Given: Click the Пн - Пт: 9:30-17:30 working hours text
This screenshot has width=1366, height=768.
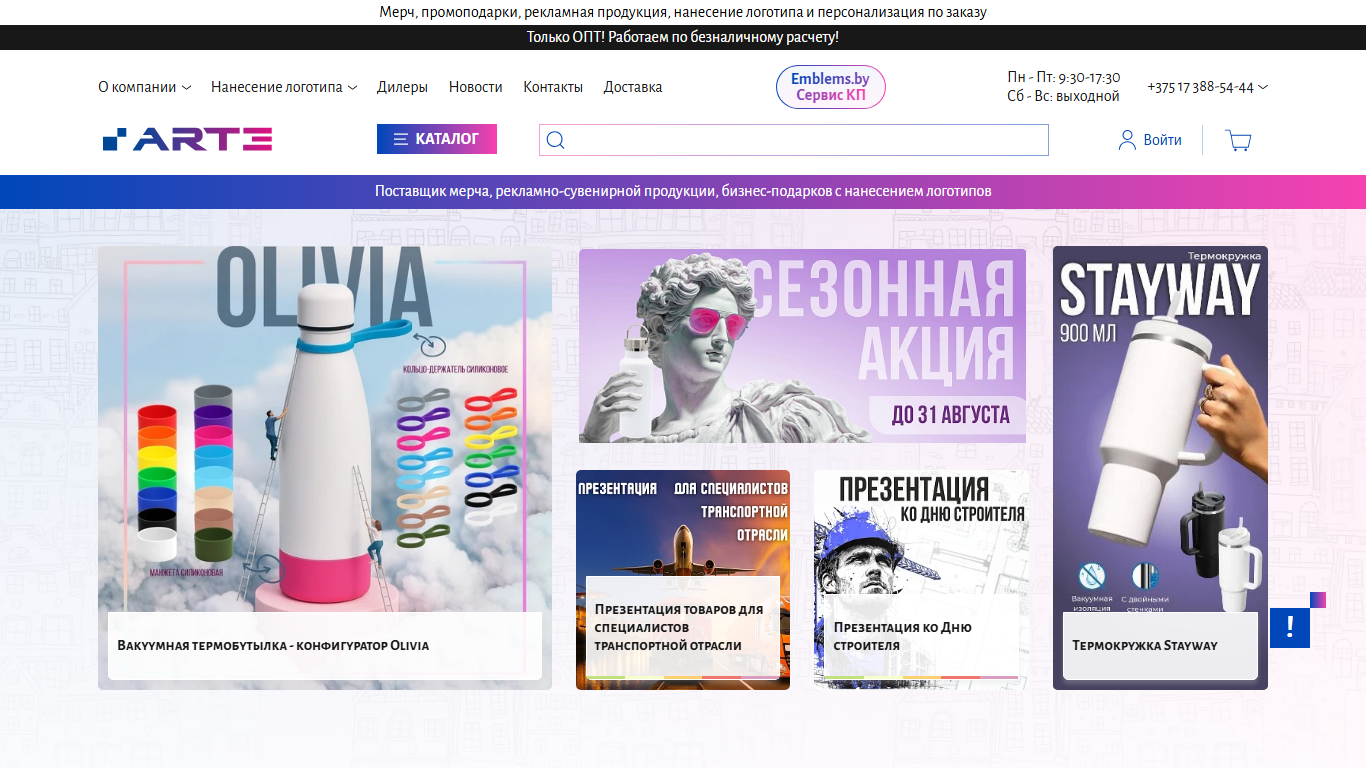Looking at the screenshot, I should pyautogui.click(x=1064, y=77).
